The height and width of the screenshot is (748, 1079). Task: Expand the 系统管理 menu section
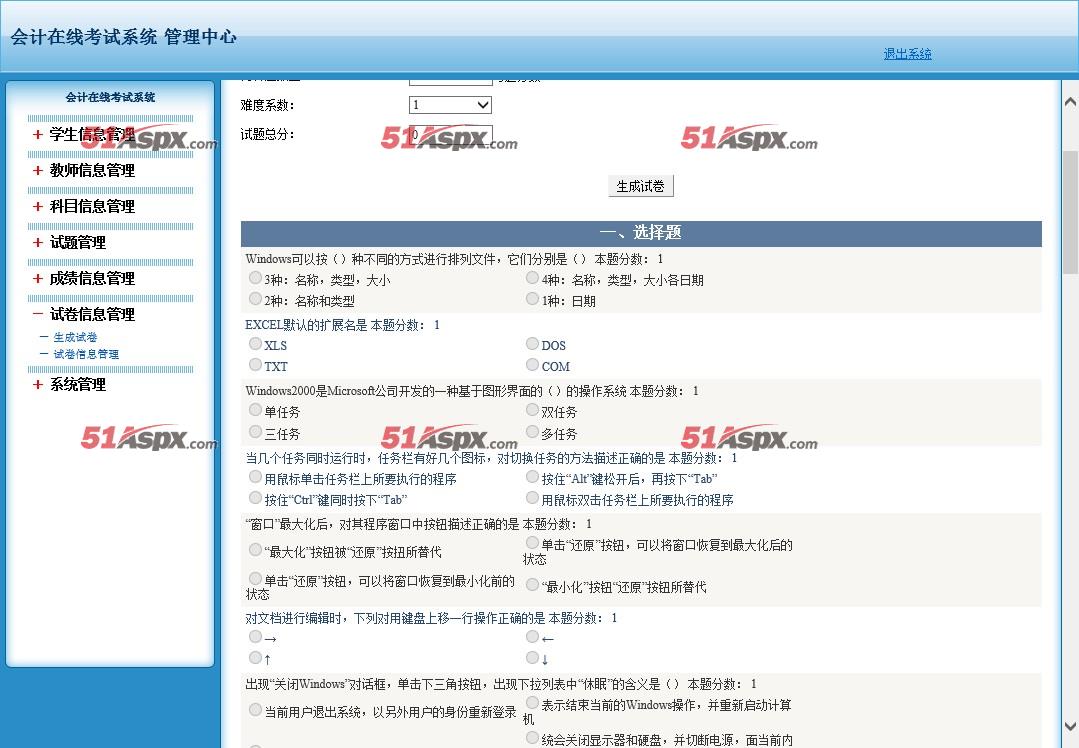point(78,385)
